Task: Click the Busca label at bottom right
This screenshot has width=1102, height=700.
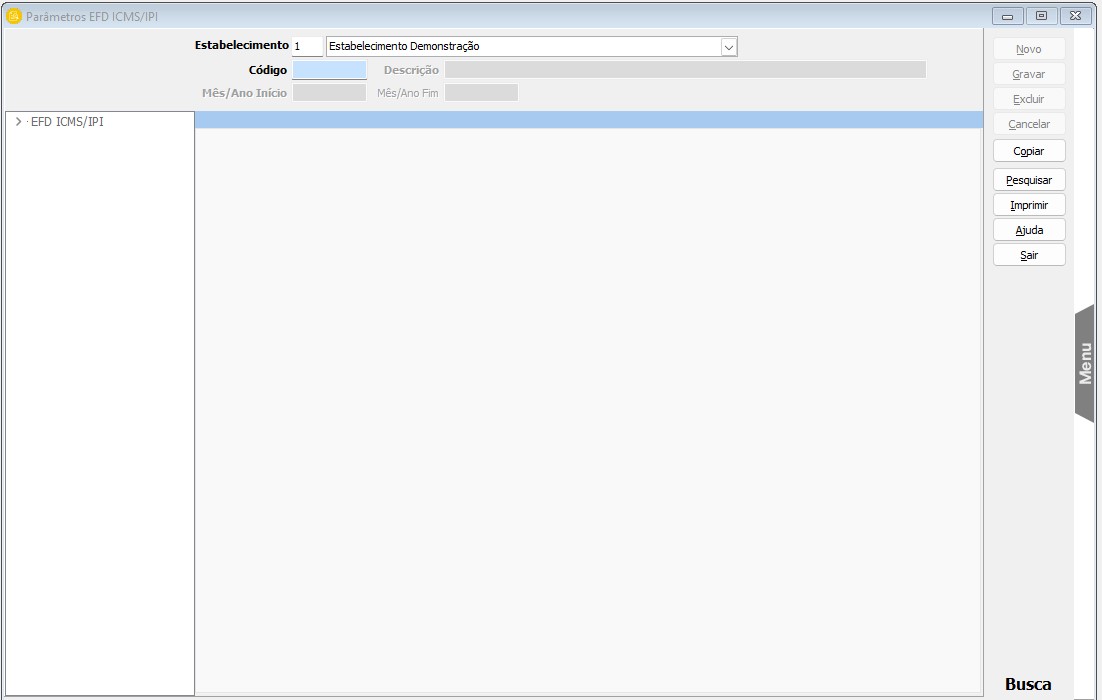Action: pos(1028,685)
